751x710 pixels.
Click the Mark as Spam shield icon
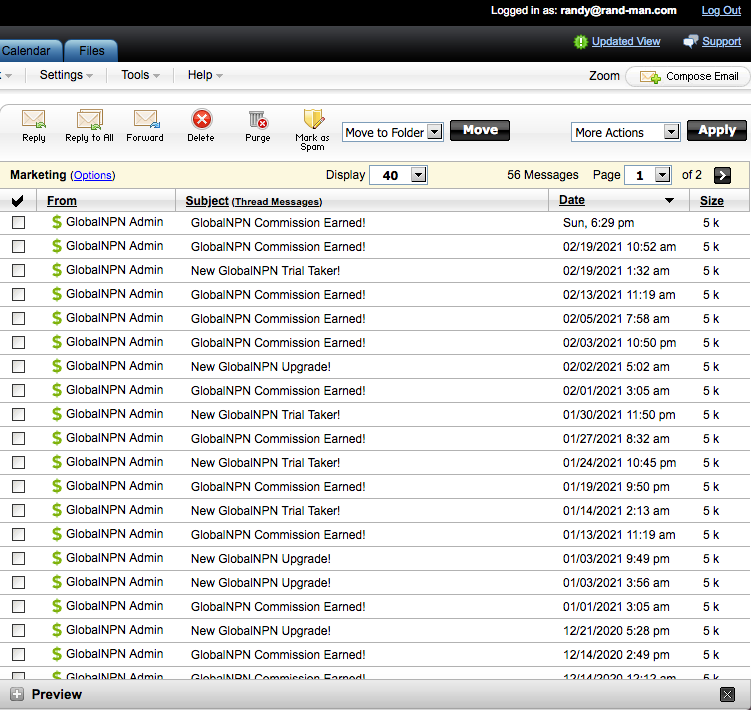tap(314, 119)
